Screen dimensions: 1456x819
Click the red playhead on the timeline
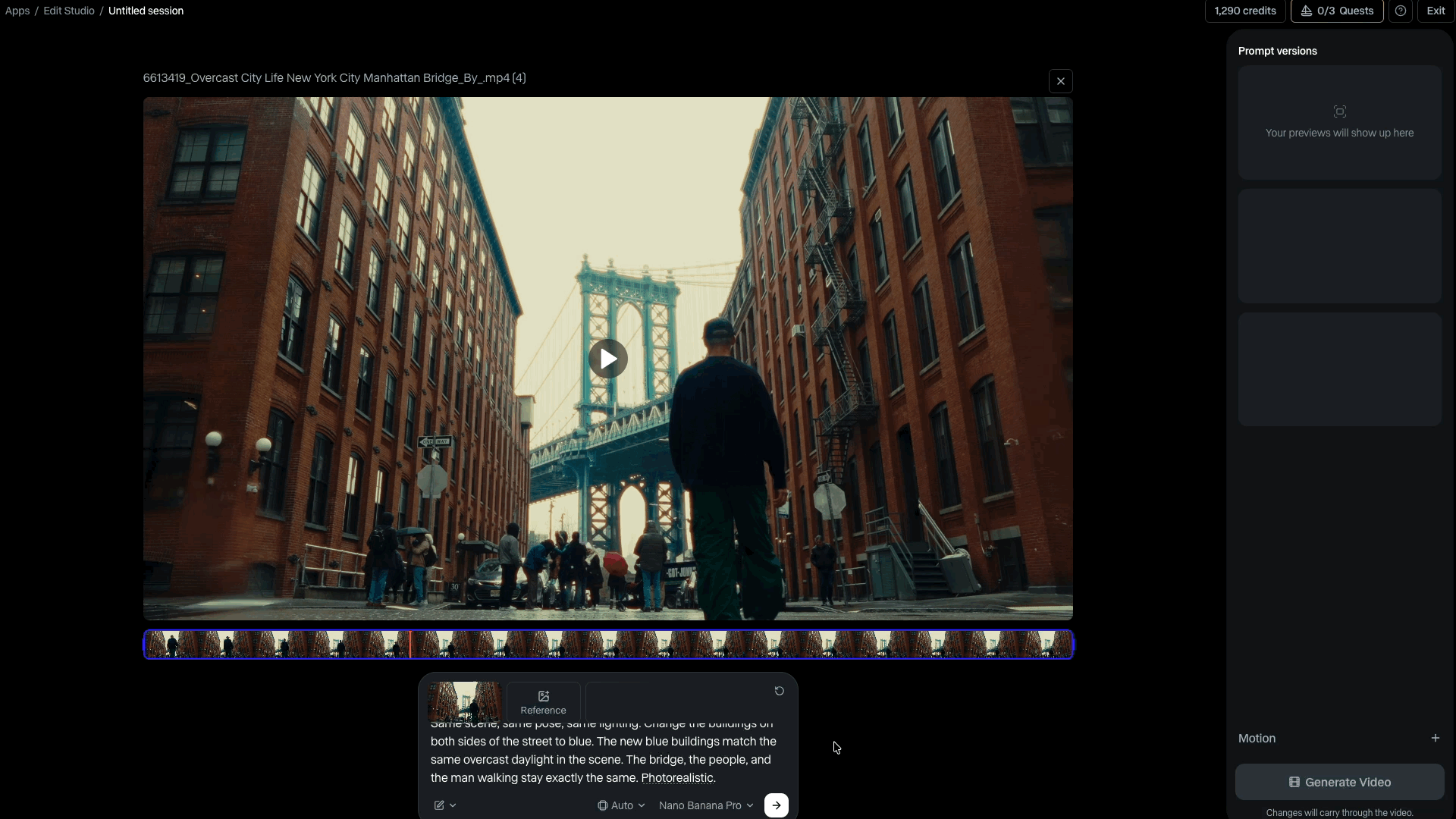tap(410, 645)
